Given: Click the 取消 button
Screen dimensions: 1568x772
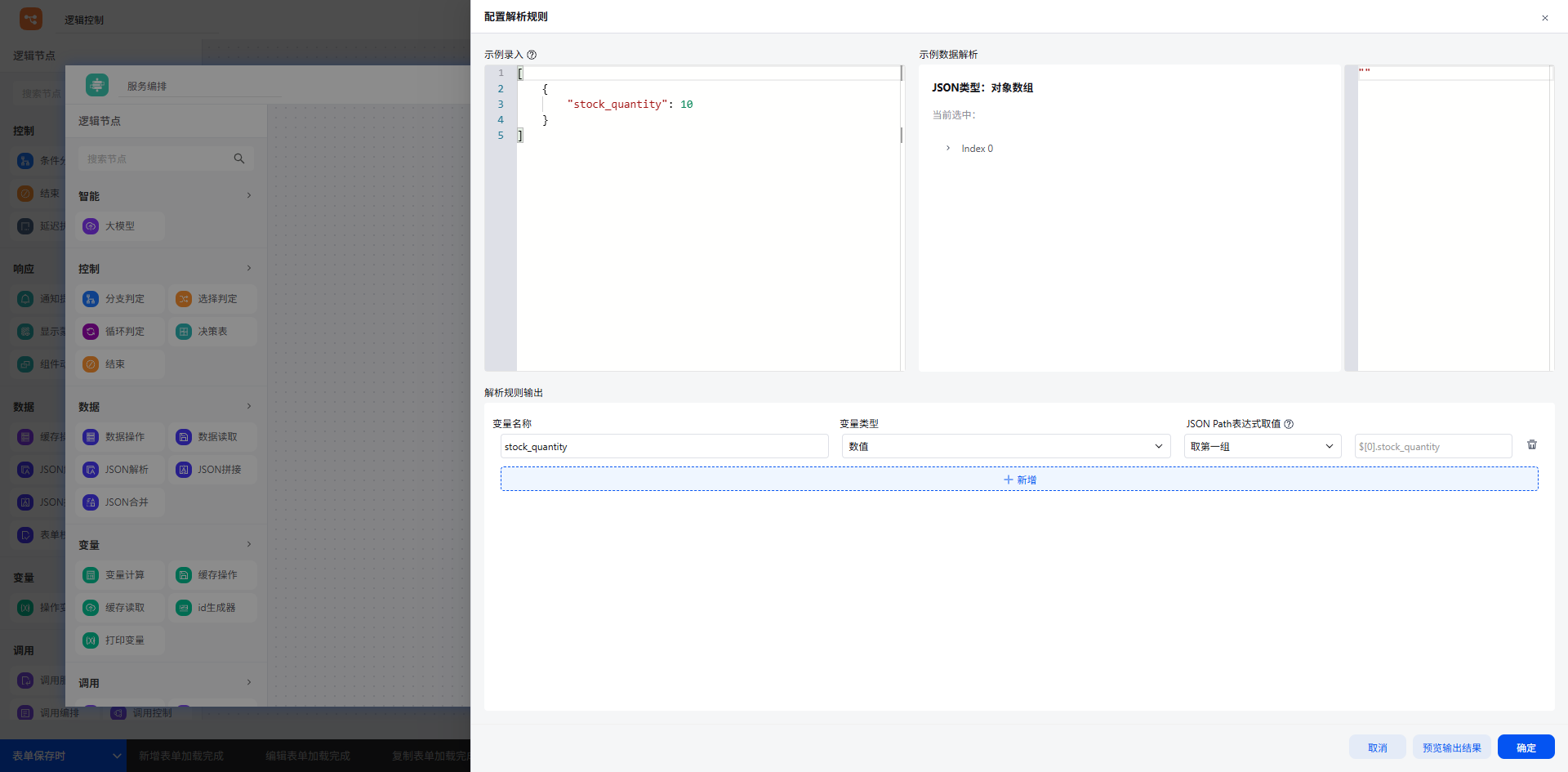Looking at the screenshot, I should pyautogui.click(x=1378, y=747).
